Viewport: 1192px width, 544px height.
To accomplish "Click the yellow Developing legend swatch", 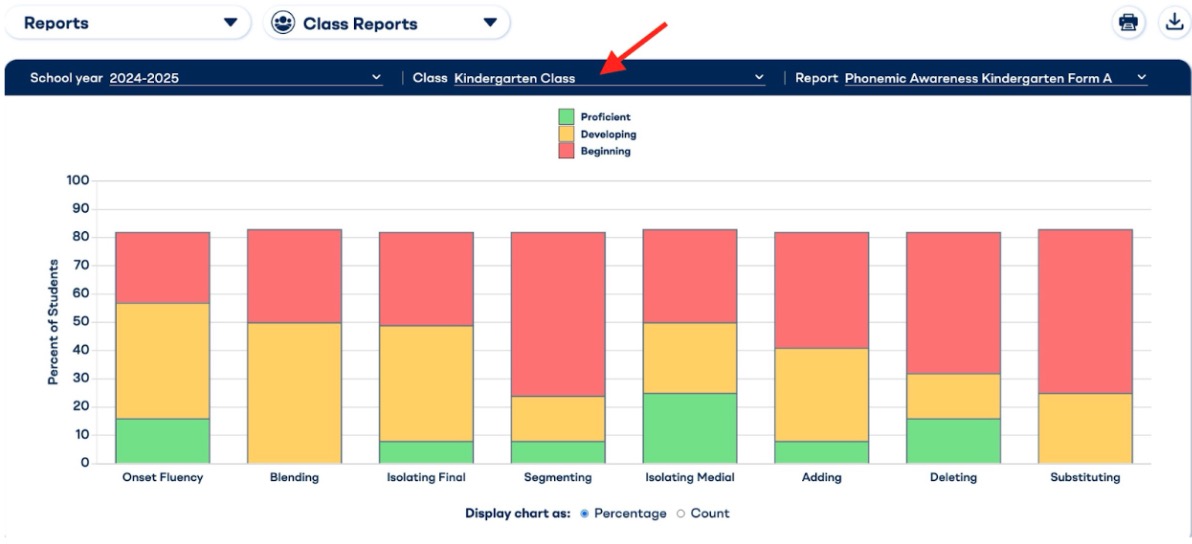I will click(x=566, y=134).
